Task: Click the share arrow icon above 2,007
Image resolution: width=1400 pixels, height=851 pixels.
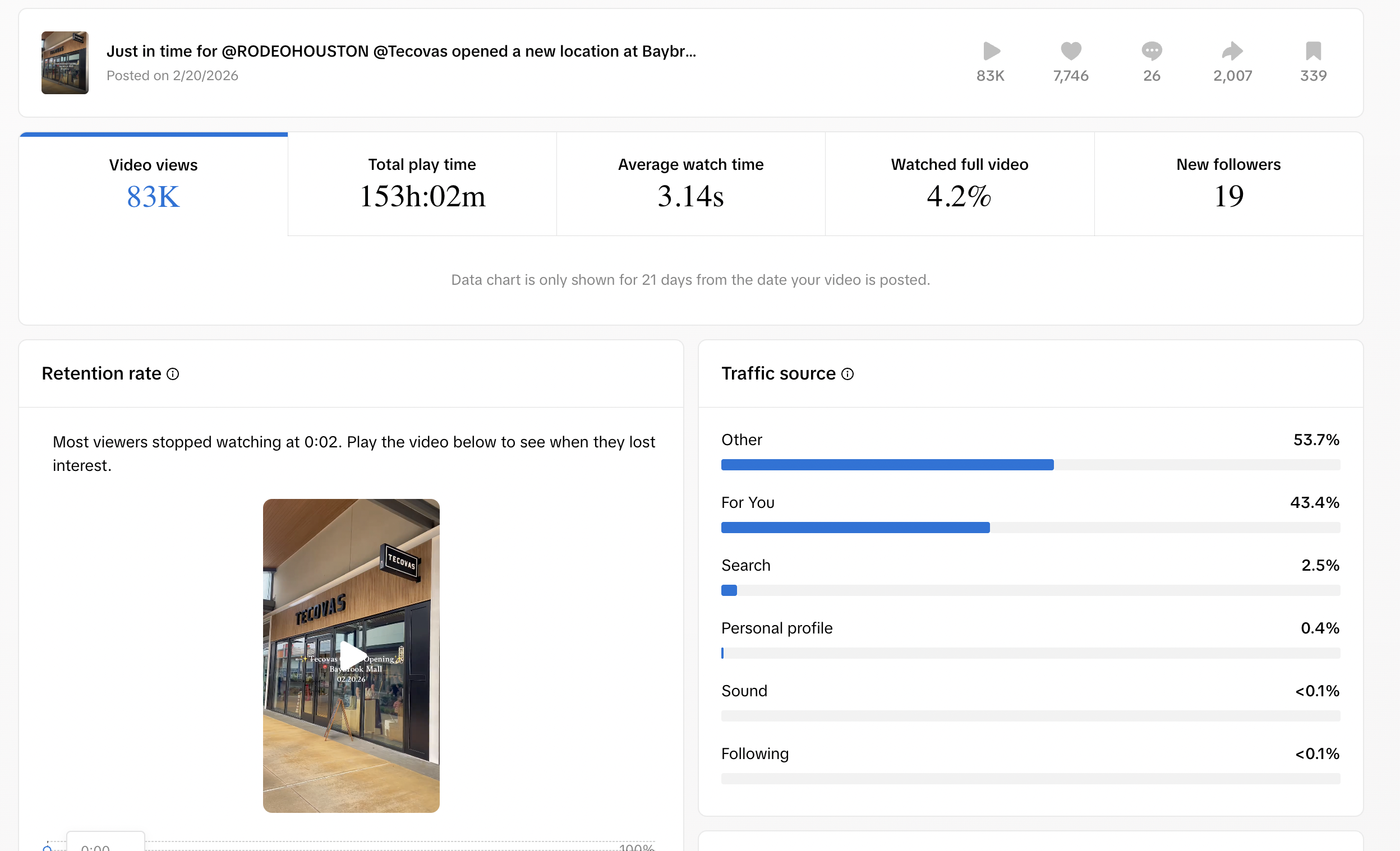Action: point(1232,51)
